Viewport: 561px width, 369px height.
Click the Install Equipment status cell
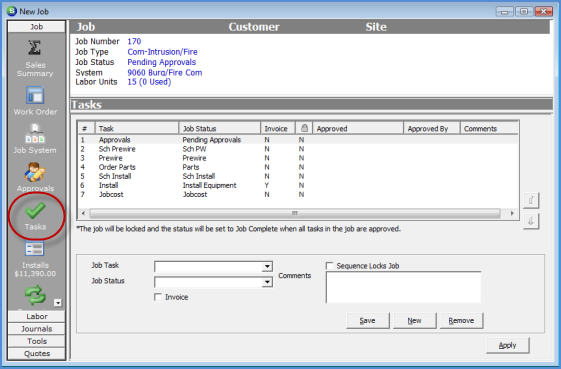pos(210,185)
